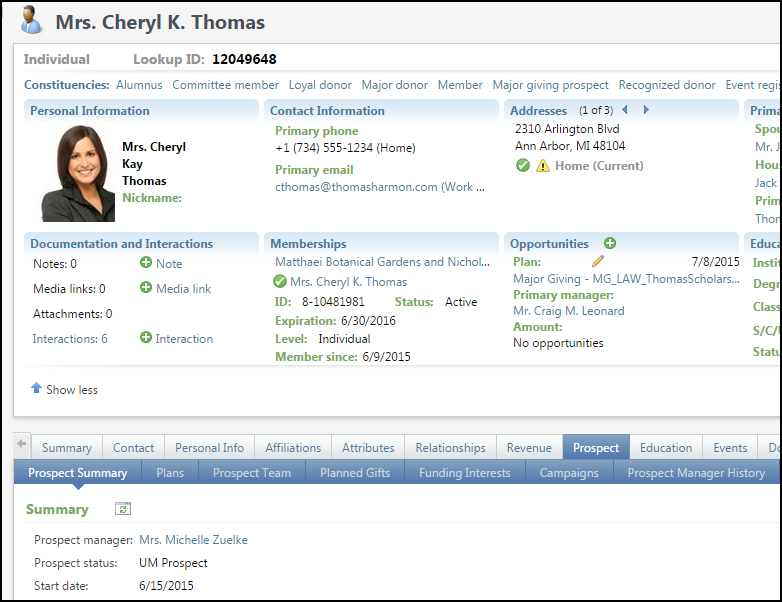The height and width of the screenshot is (602, 782).
Task: Add a new opportunity with the plus icon
Action: [x=609, y=243]
